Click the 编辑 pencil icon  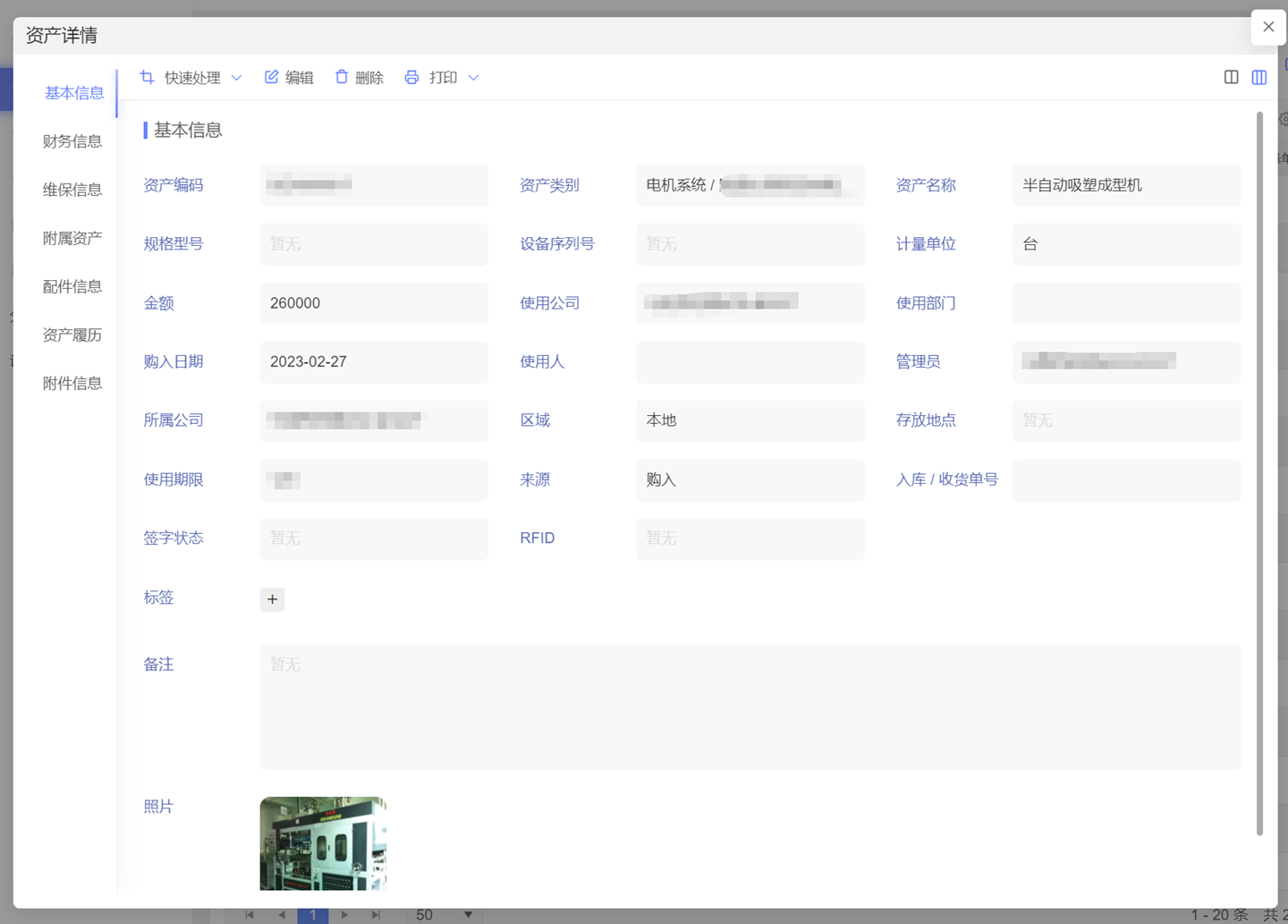coord(271,78)
